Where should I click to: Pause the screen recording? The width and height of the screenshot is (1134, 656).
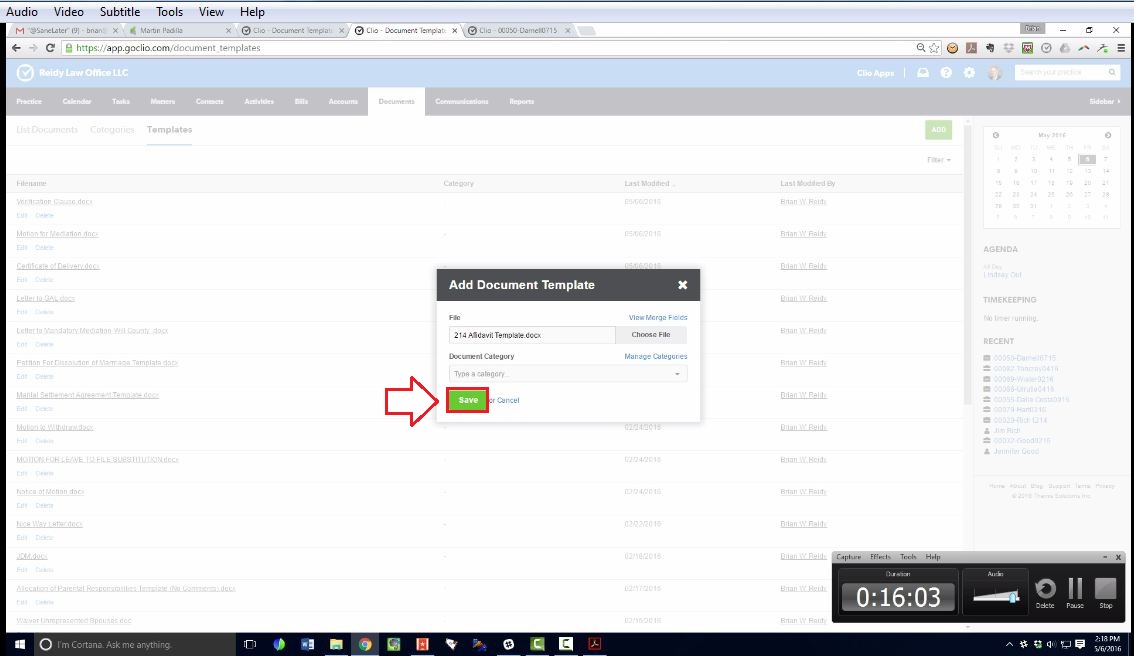1075,592
